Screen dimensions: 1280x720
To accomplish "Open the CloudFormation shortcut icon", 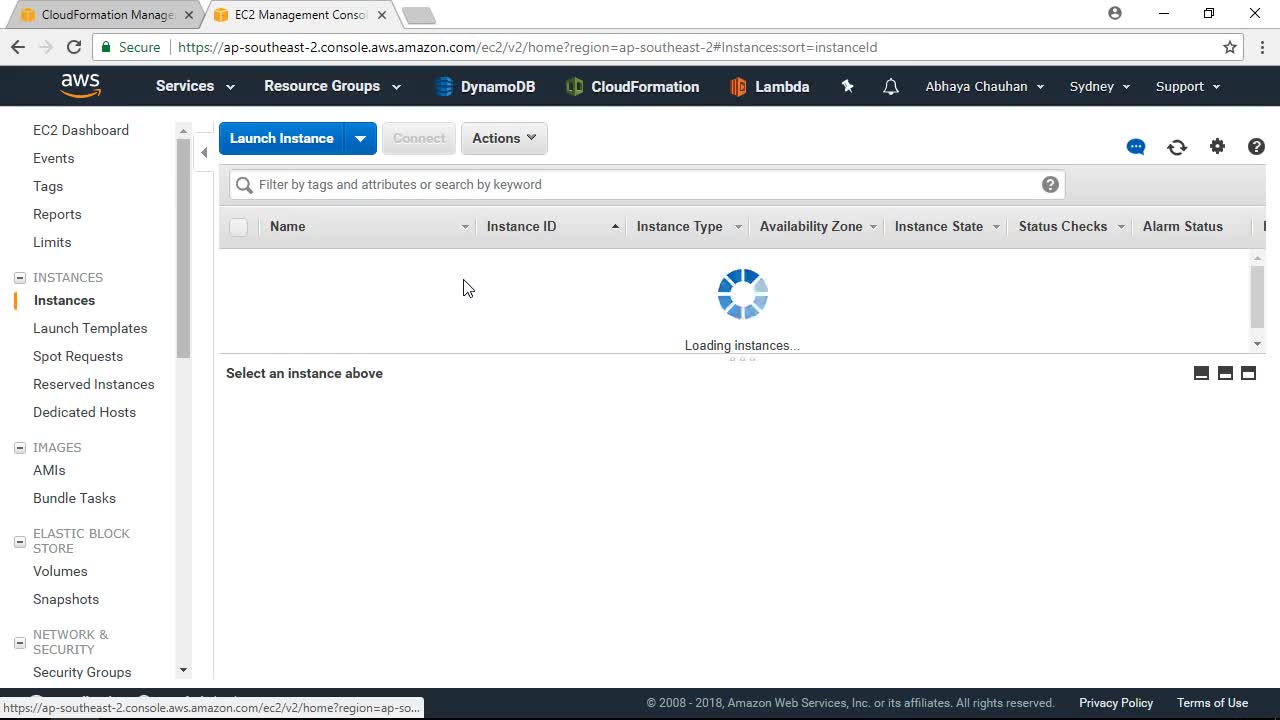I will 574,87.
